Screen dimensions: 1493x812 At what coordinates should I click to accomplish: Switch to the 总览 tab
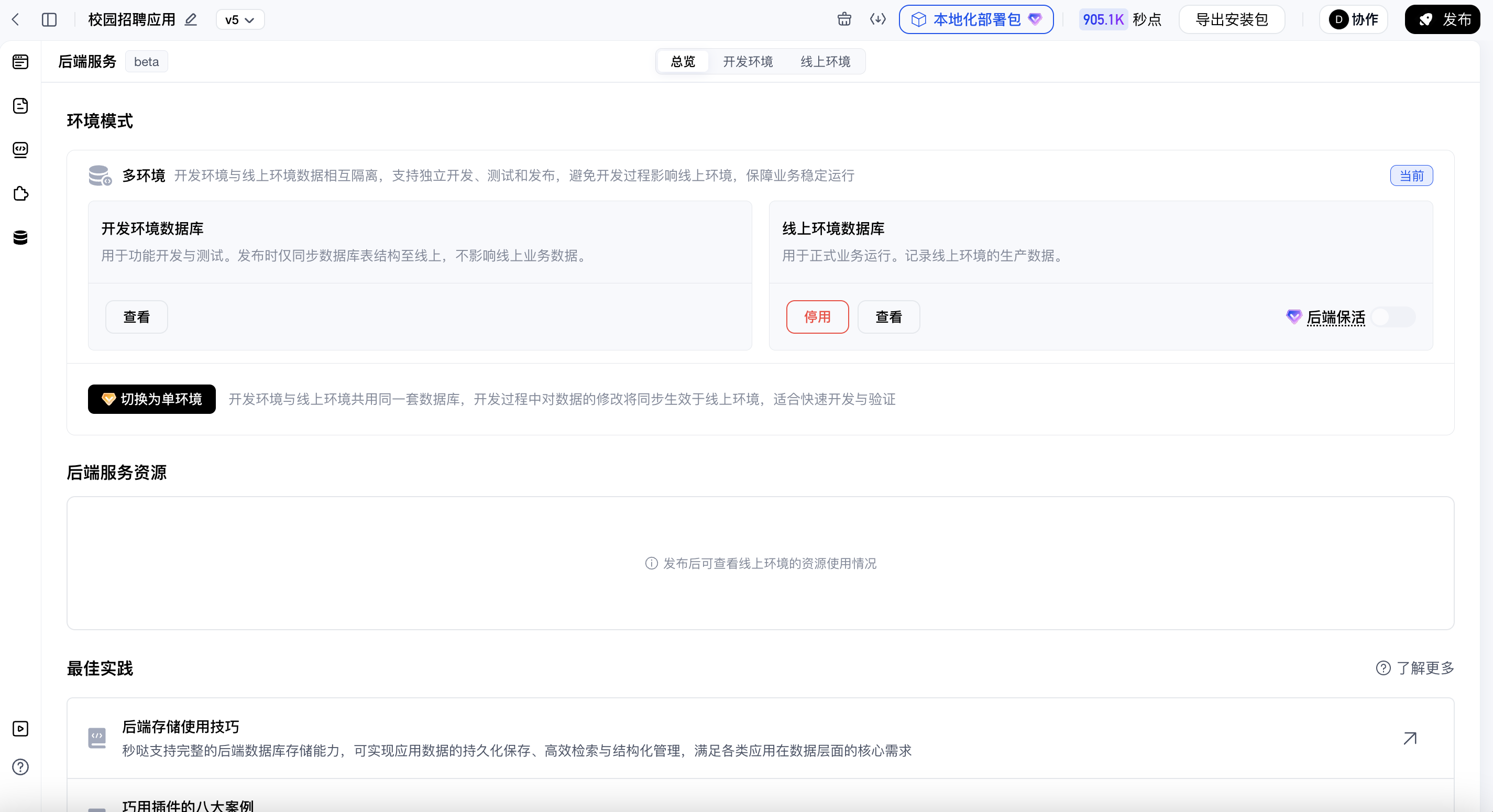pos(683,61)
